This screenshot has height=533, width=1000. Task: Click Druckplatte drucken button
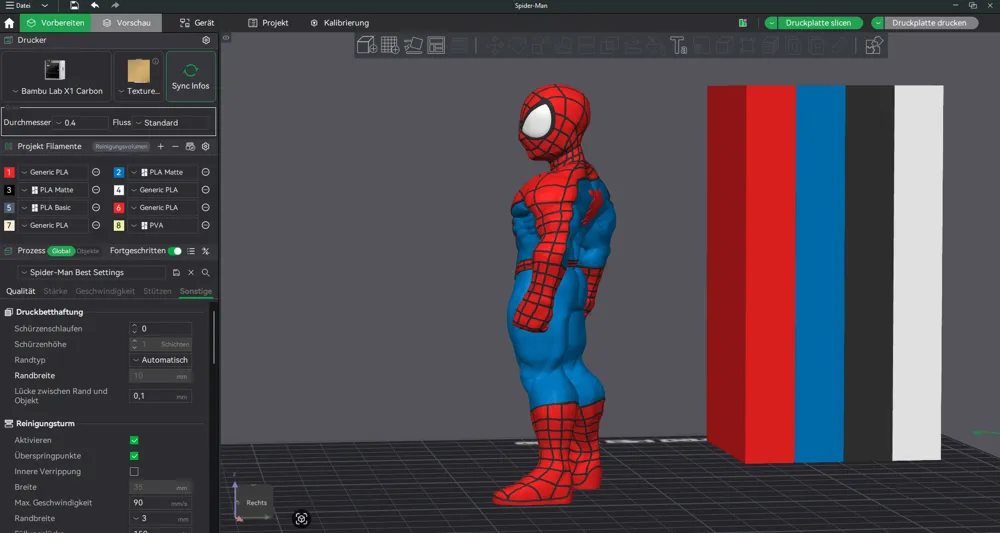929,23
